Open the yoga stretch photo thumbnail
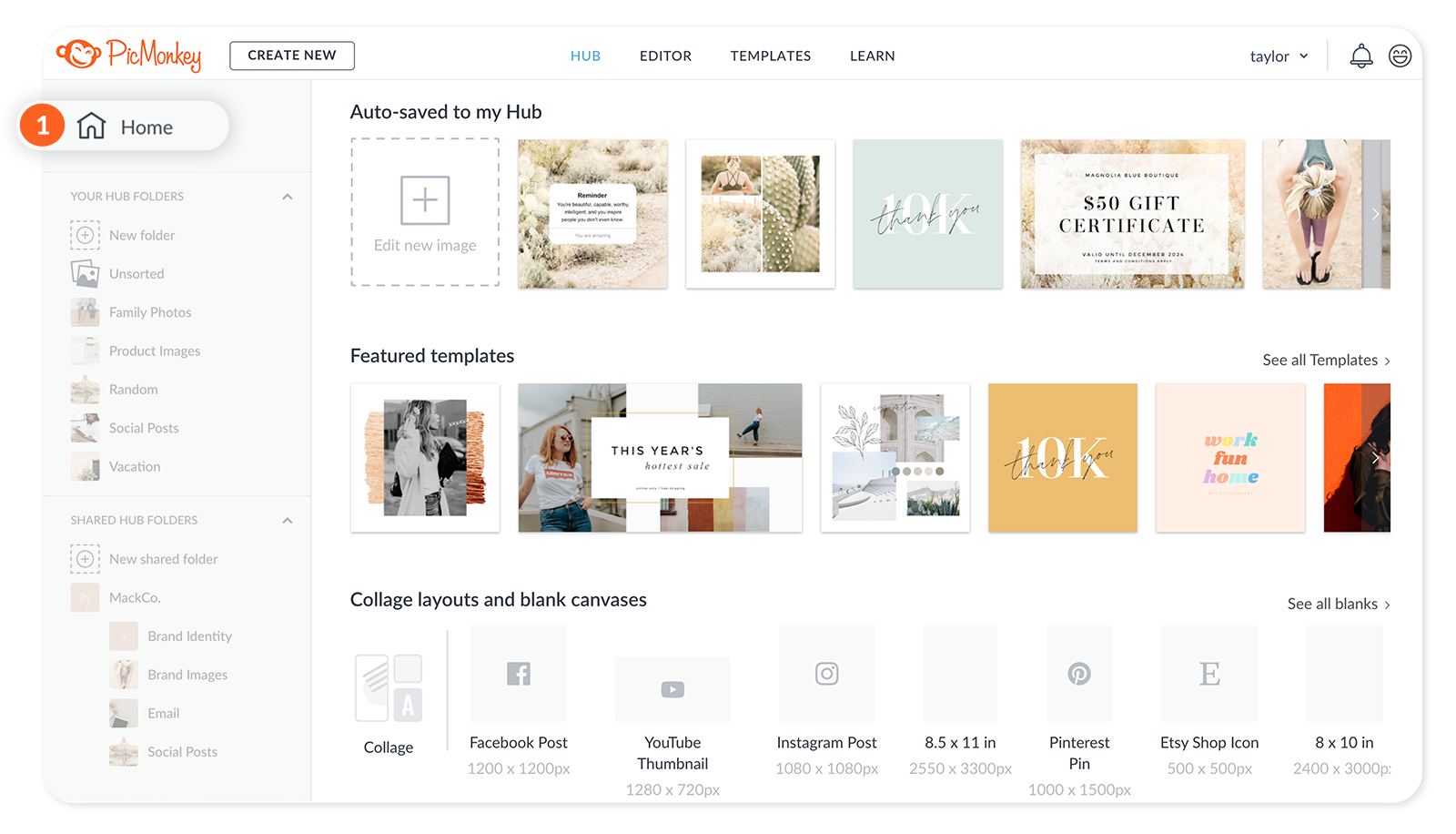This screenshot has width=1456, height=834. 1326,214
